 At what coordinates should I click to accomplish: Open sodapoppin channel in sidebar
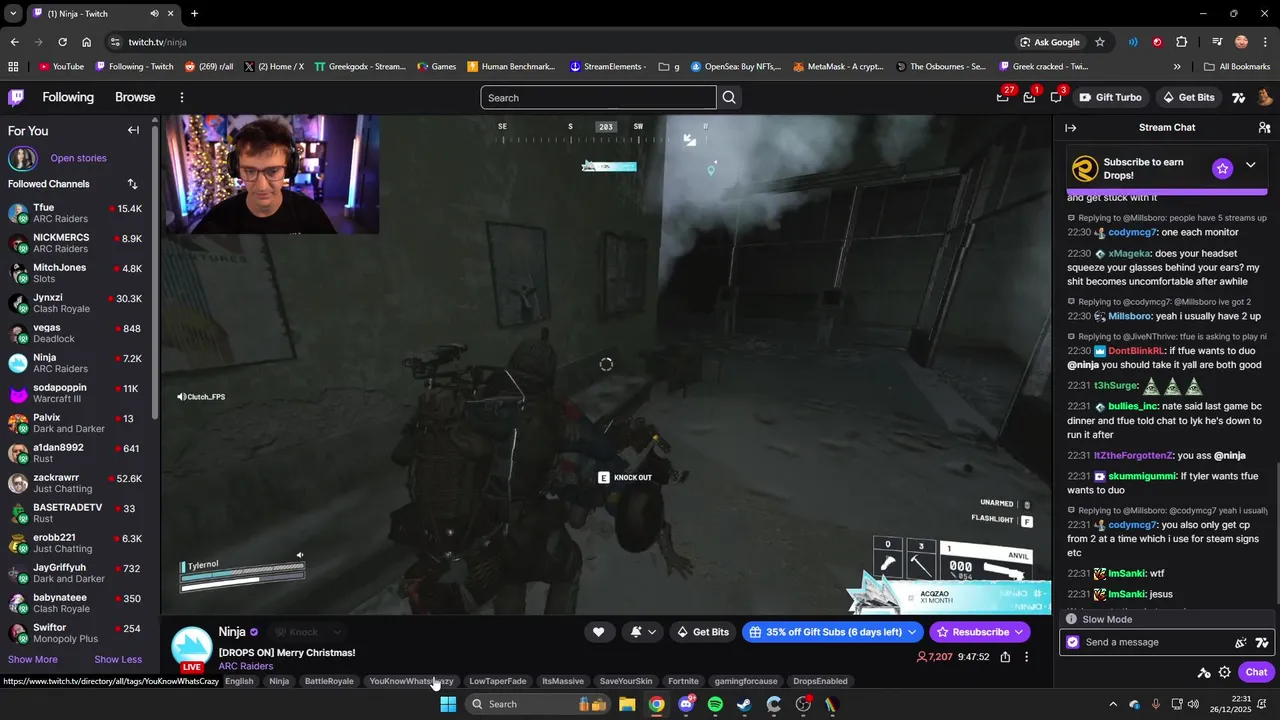[x=76, y=394]
